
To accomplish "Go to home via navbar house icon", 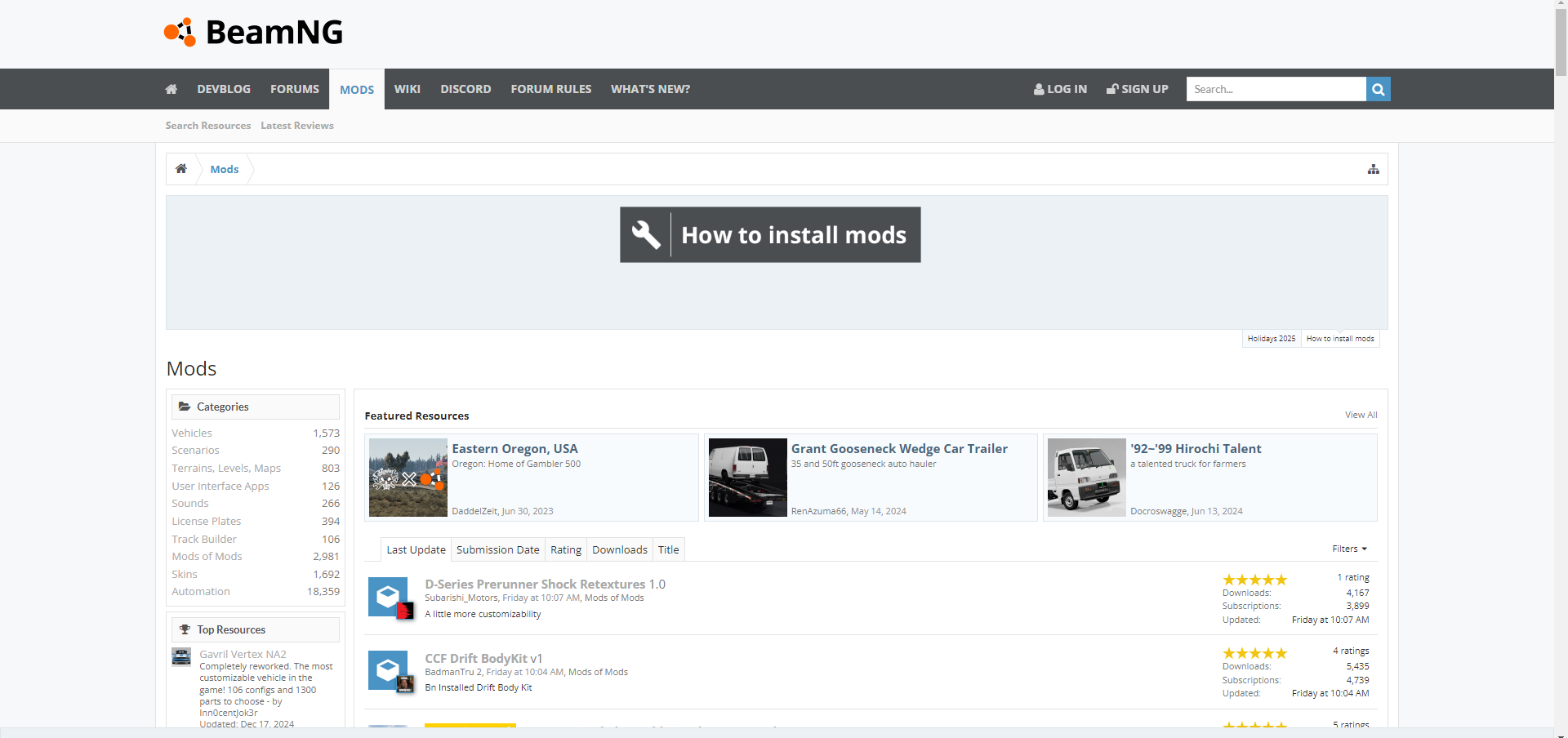I will pyautogui.click(x=171, y=89).
